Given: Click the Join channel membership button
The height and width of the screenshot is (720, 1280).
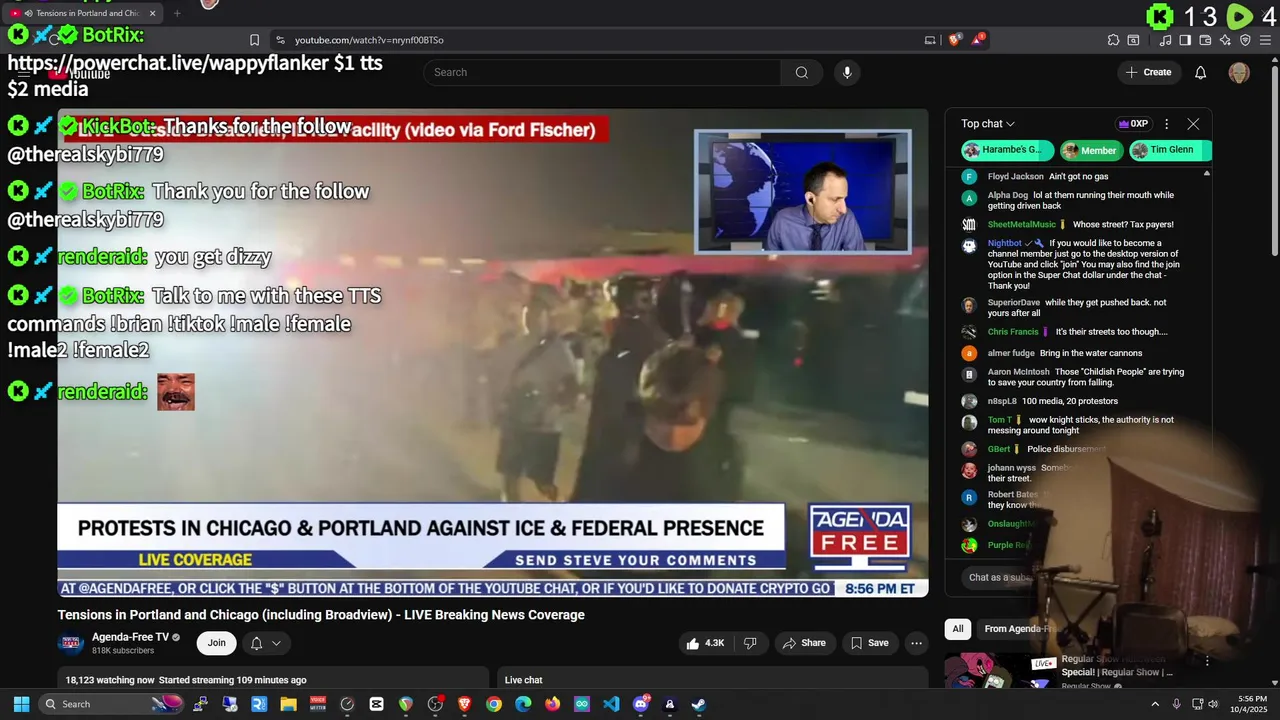Looking at the screenshot, I should point(217,643).
